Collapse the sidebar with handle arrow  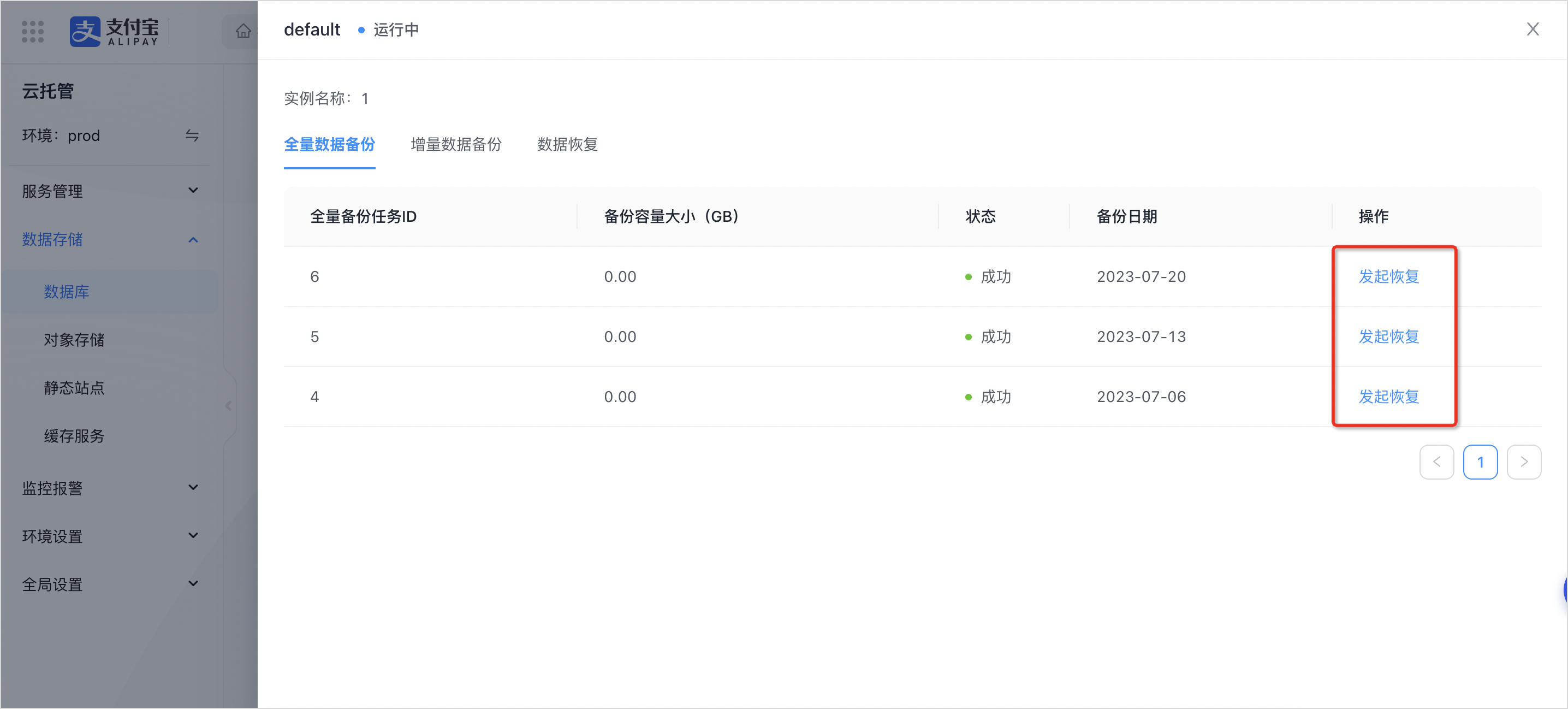point(228,406)
